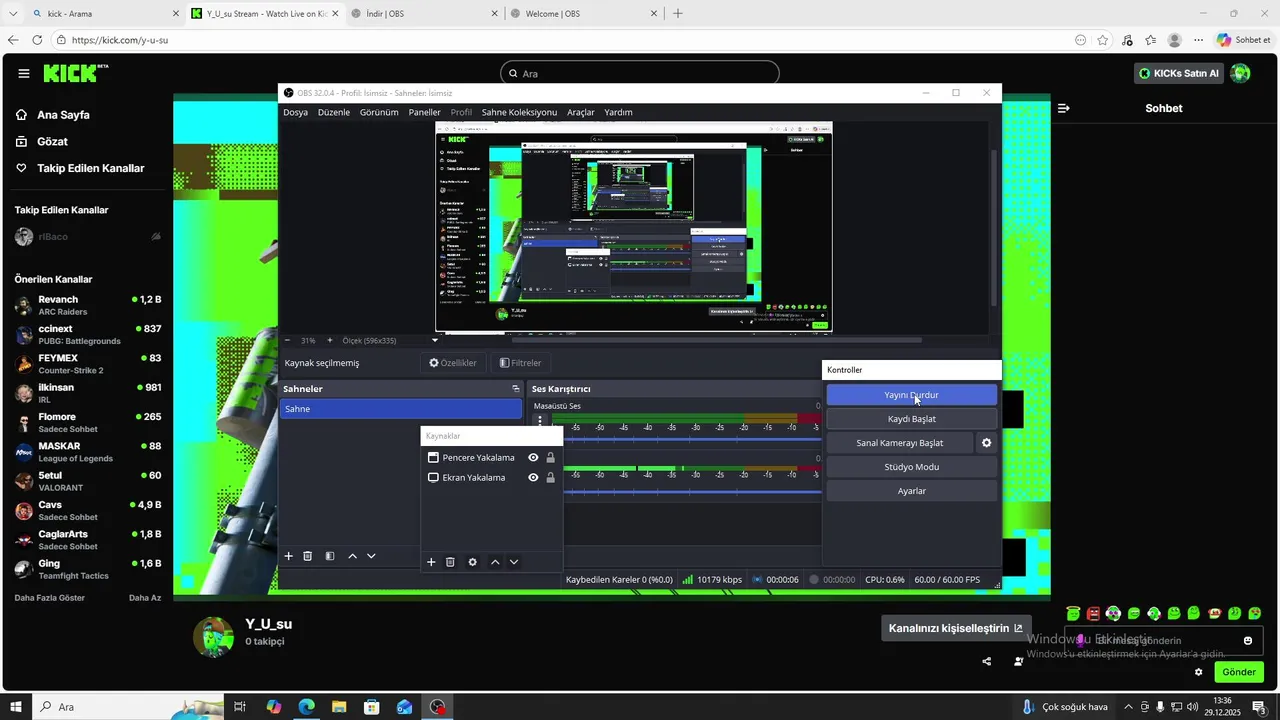Send chat message with Gönder button
The width and height of the screenshot is (1280, 720).
(1238, 672)
